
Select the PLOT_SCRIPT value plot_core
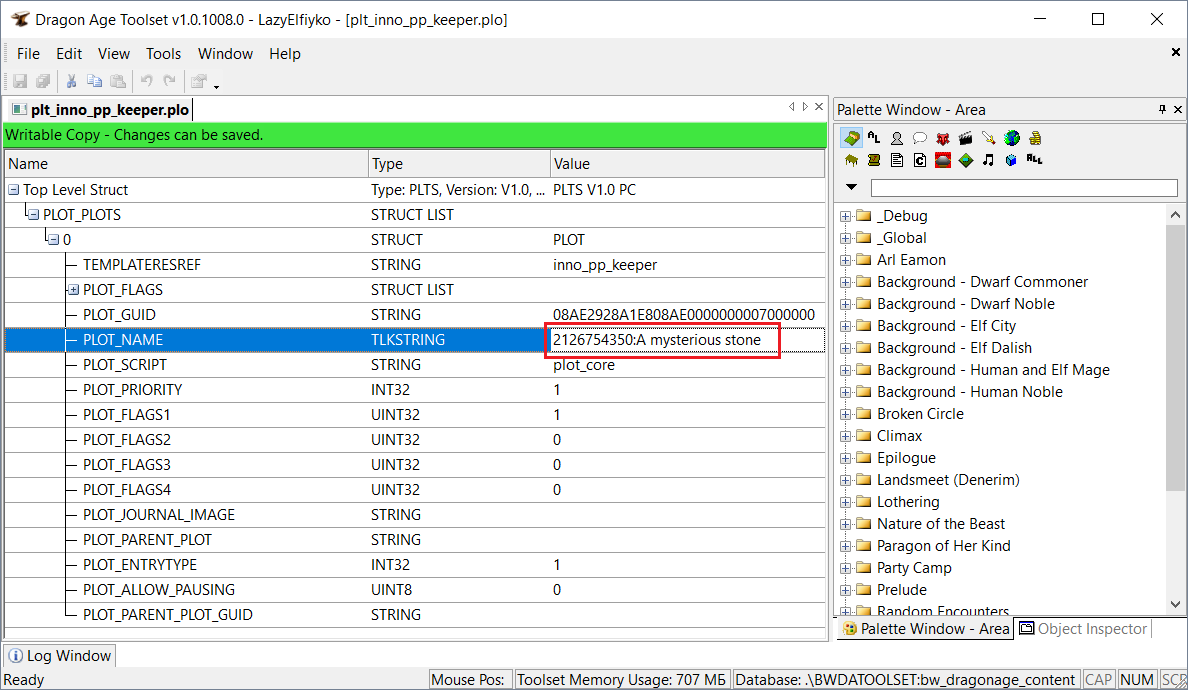tap(583, 365)
